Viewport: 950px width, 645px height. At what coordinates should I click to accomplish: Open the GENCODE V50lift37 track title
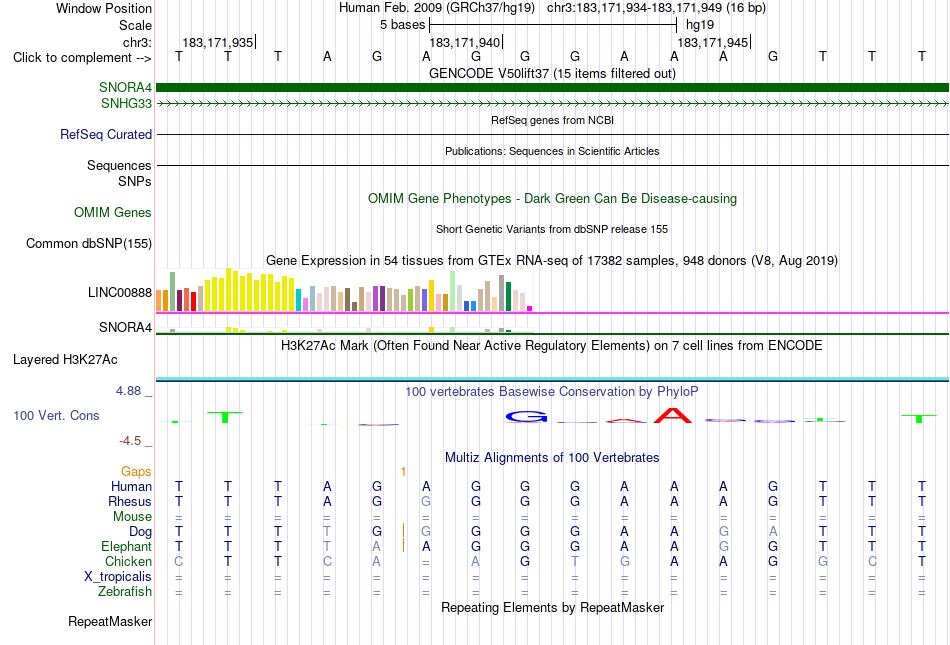[552, 73]
